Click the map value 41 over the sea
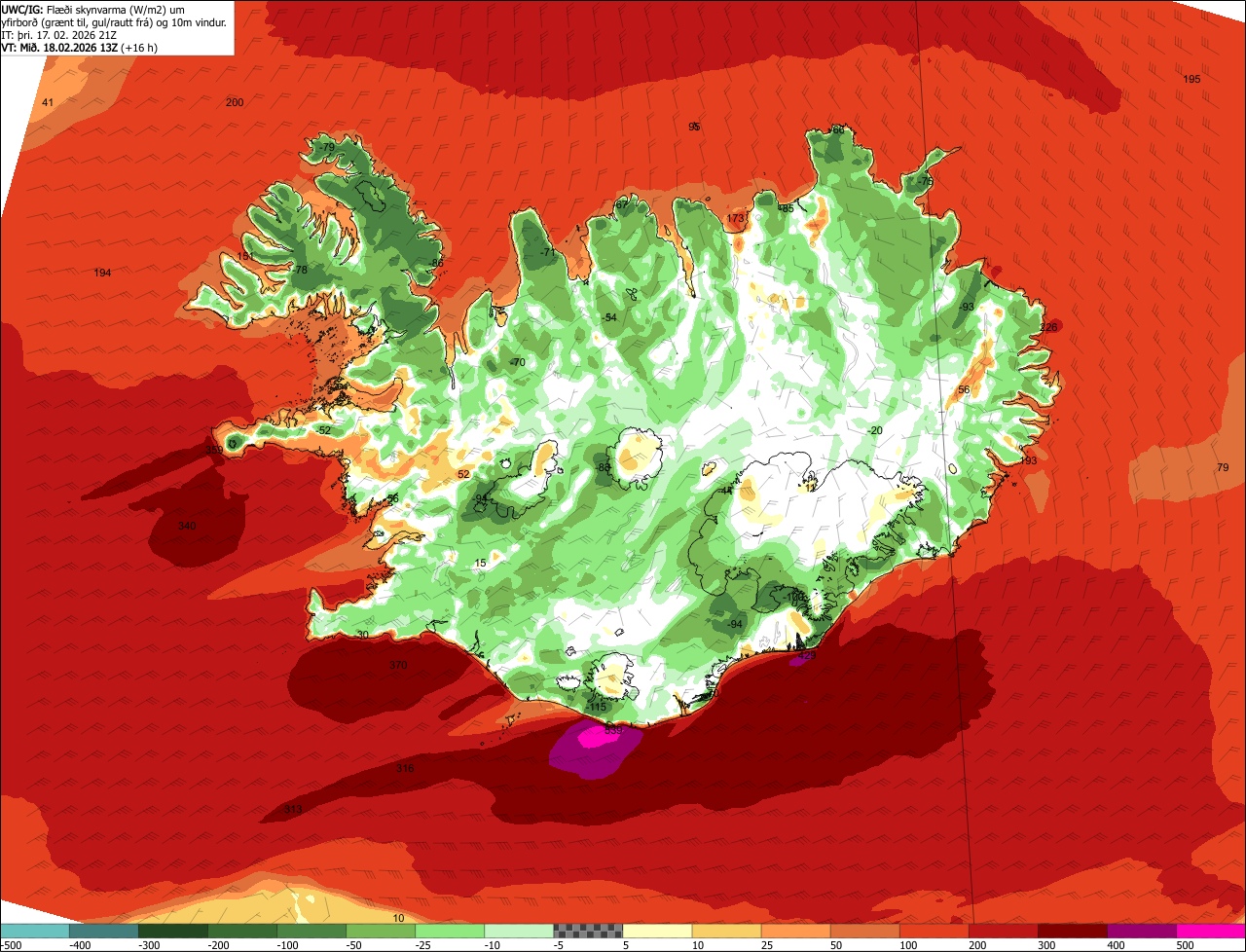The height and width of the screenshot is (952, 1246). point(48,102)
